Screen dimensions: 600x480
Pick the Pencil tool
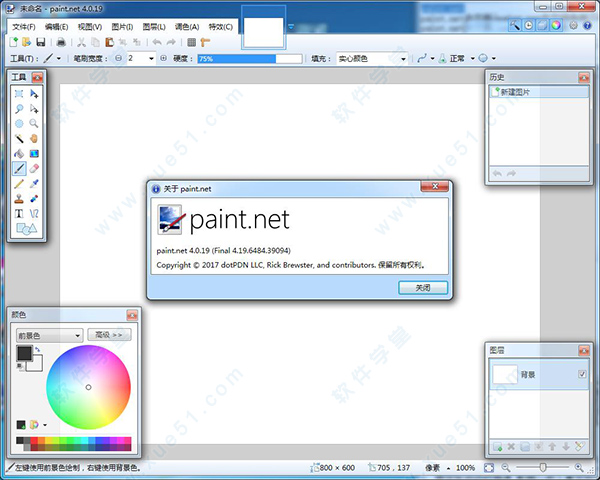point(19,184)
